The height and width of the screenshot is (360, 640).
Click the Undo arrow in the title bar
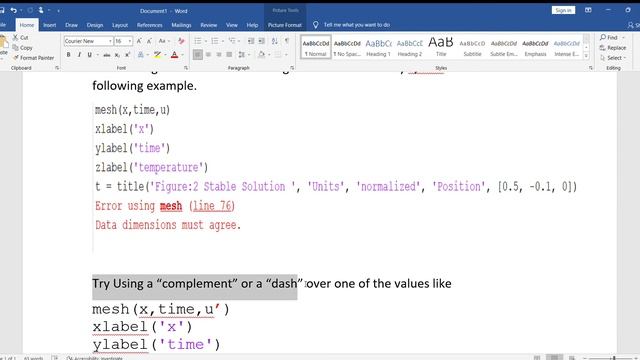(x=13, y=10)
